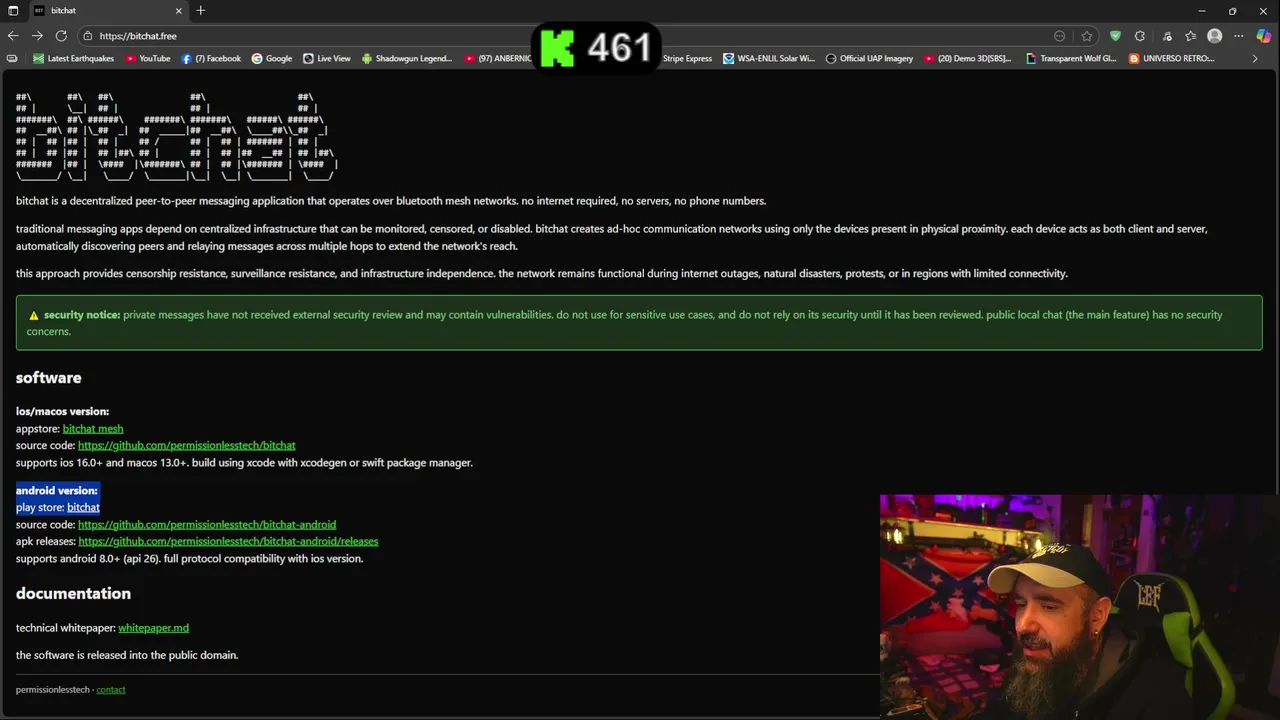Image resolution: width=1280 pixels, height=720 pixels.
Task: Open the AdGuard shield extension
Action: [x=1115, y=36]
